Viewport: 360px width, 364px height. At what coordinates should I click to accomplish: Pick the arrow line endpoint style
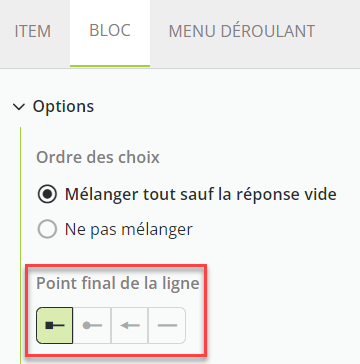pyautogui.click(x=129, y=325)
